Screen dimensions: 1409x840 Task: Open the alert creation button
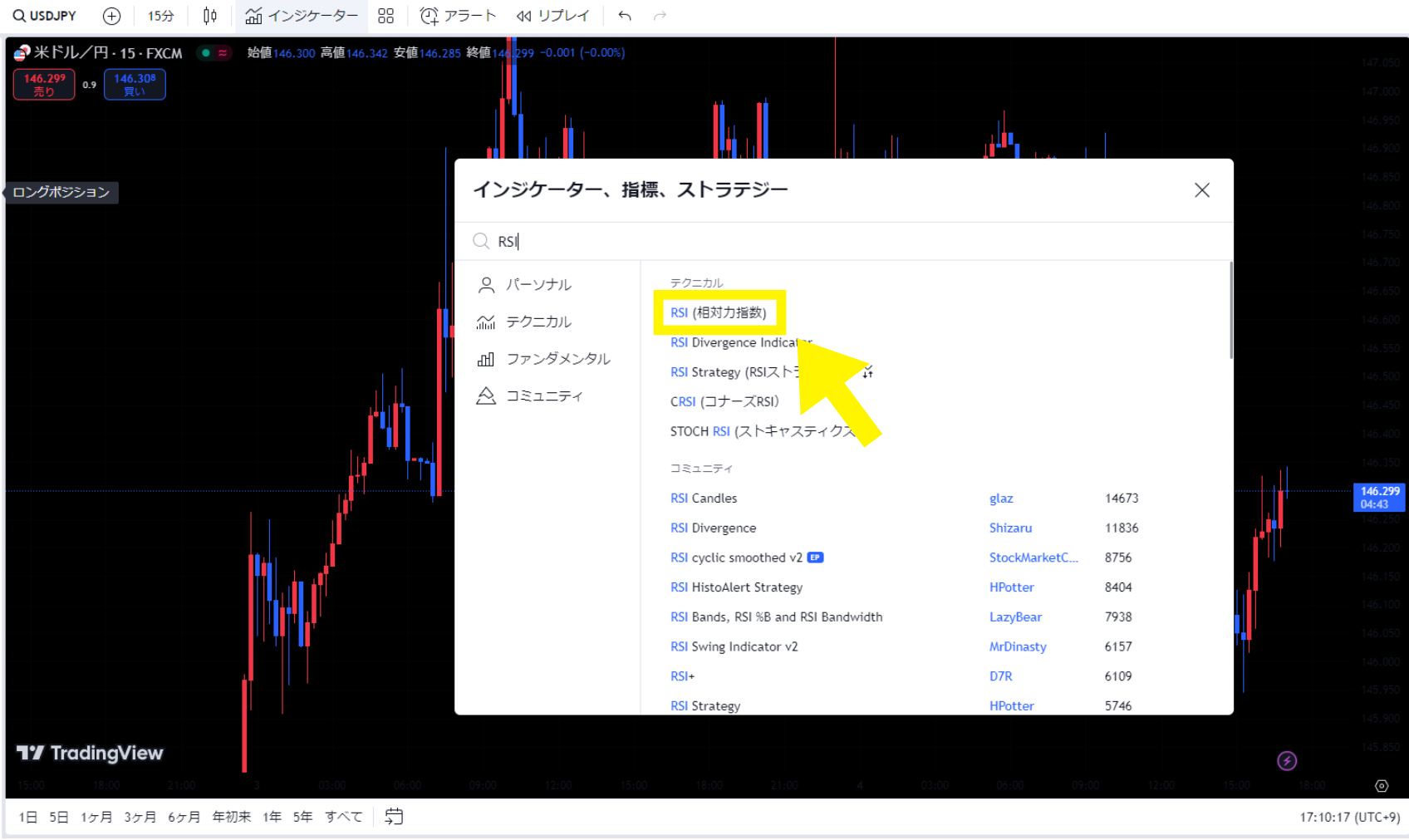(458, 16)
